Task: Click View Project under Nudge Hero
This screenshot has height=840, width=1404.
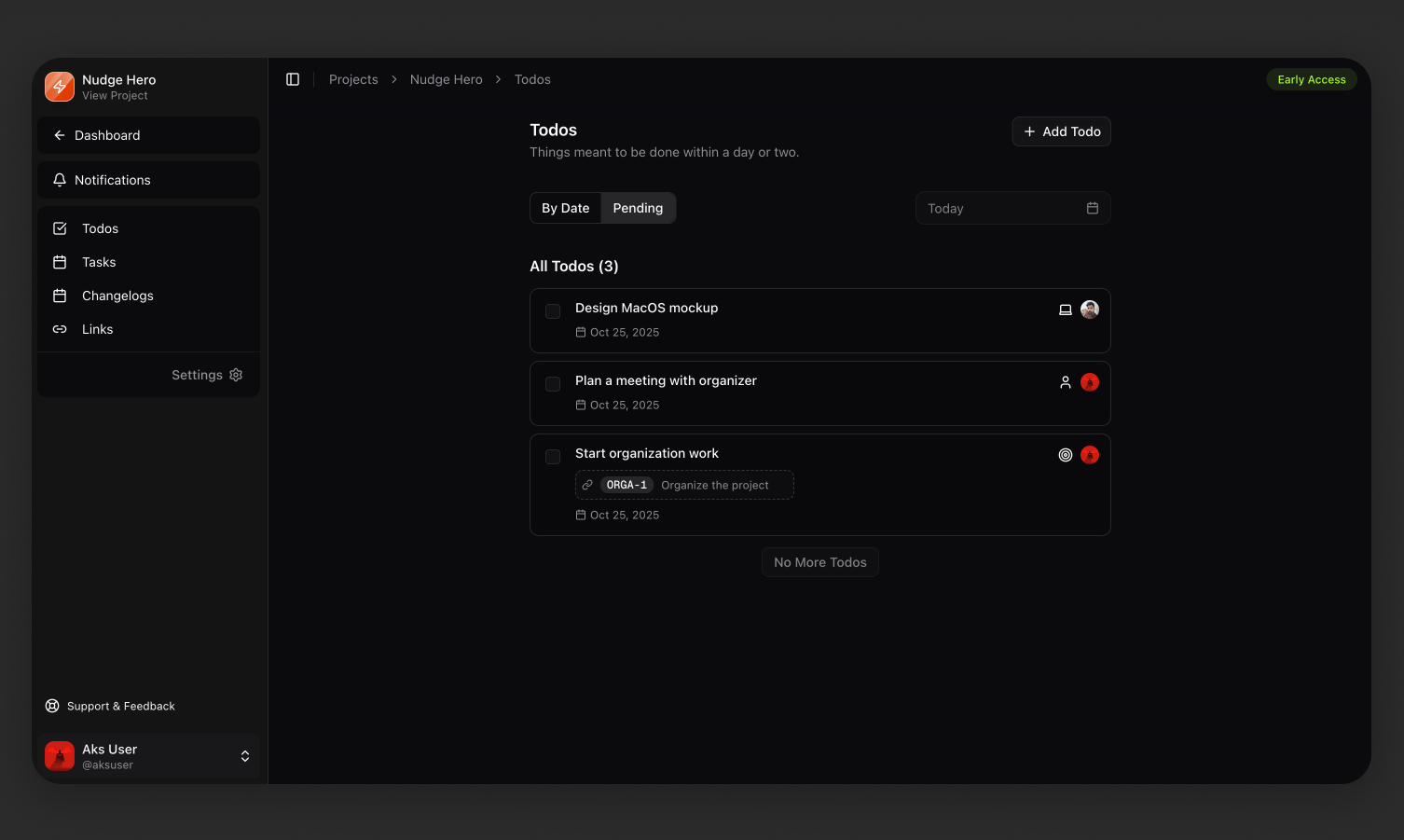Action: [115, 96]
